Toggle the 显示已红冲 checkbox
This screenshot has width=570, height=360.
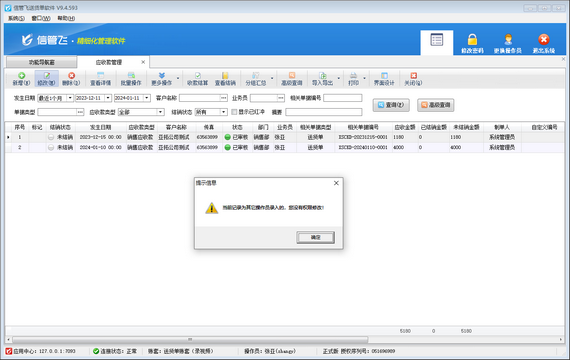point(234,112)
